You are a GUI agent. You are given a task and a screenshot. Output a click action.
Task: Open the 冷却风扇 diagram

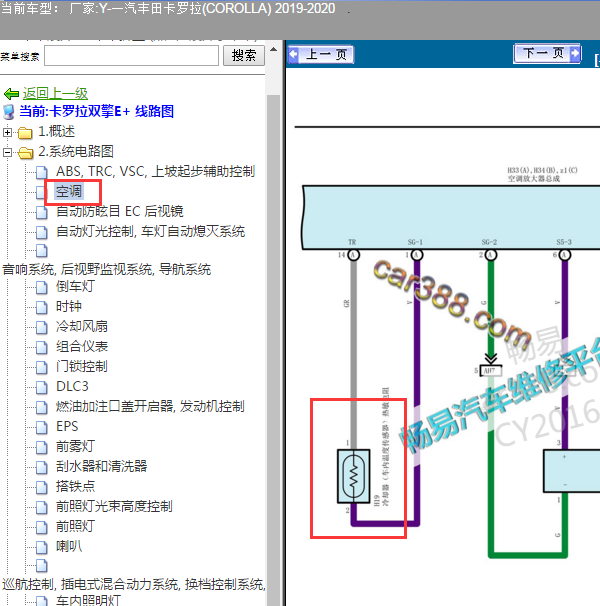pyautogui.click(x=82, y=327)
